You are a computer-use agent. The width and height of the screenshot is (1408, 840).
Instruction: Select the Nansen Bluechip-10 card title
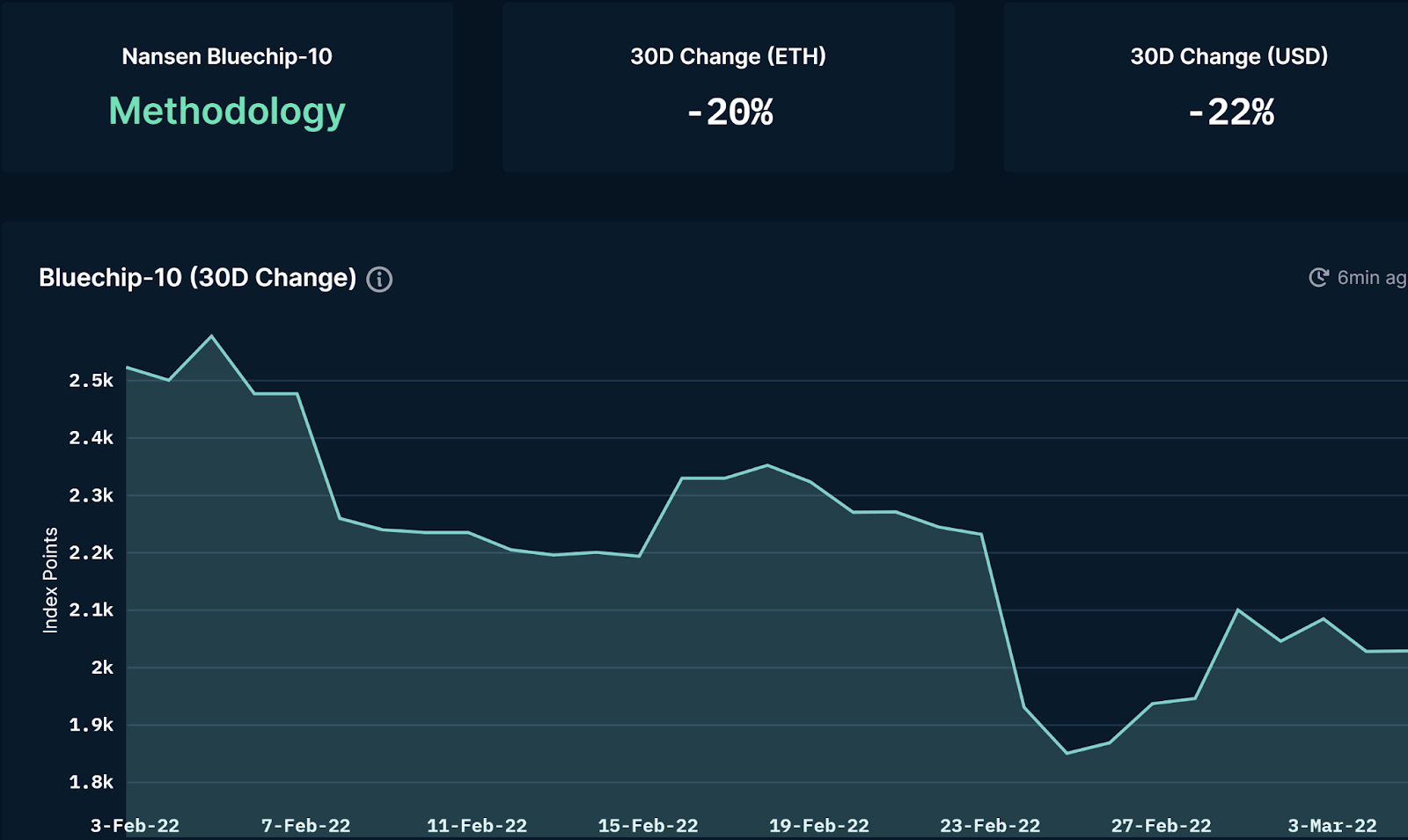click(x=227, y=56)
